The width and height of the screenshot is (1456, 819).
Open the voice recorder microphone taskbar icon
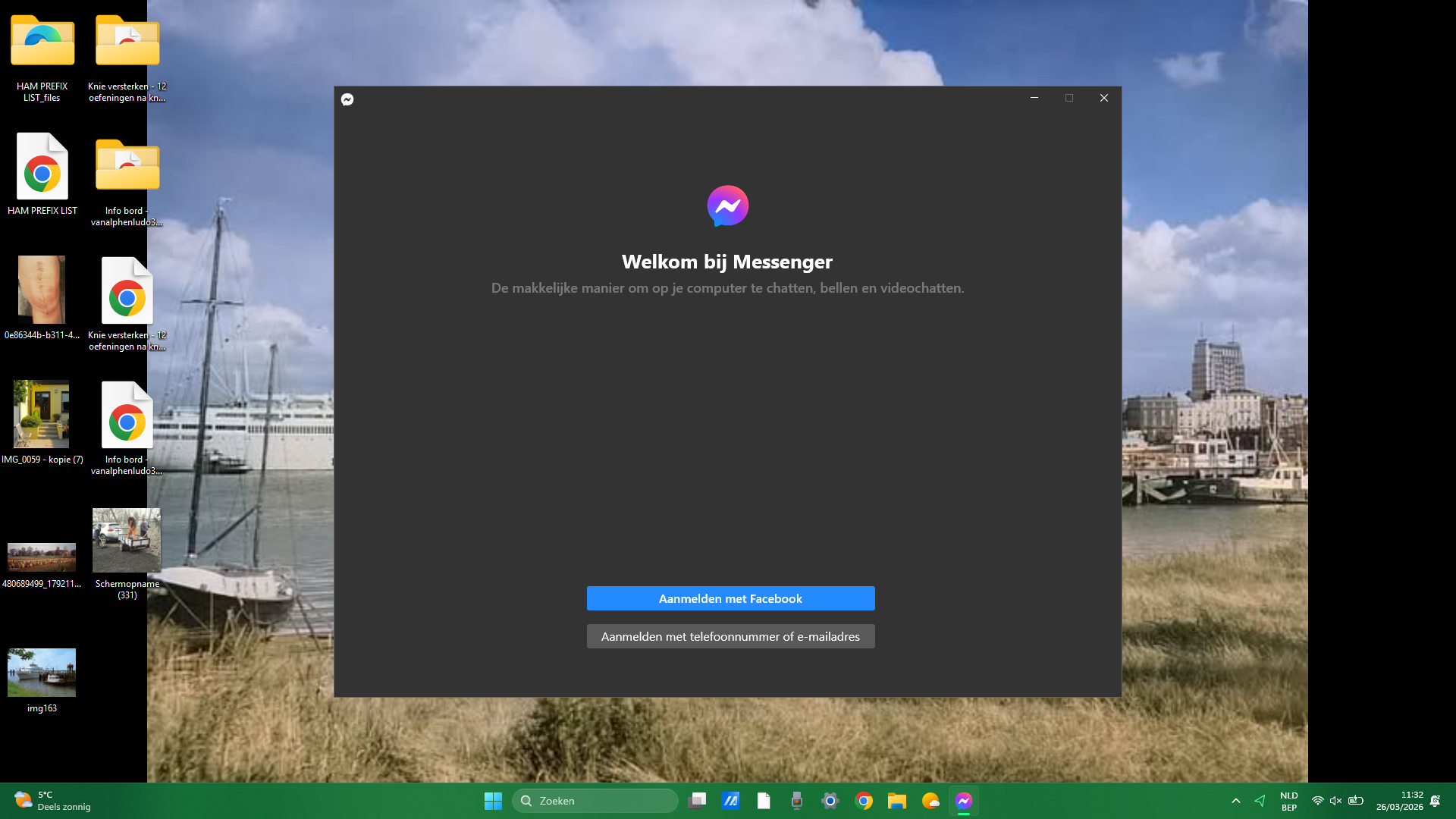click(x=797, y=801)
